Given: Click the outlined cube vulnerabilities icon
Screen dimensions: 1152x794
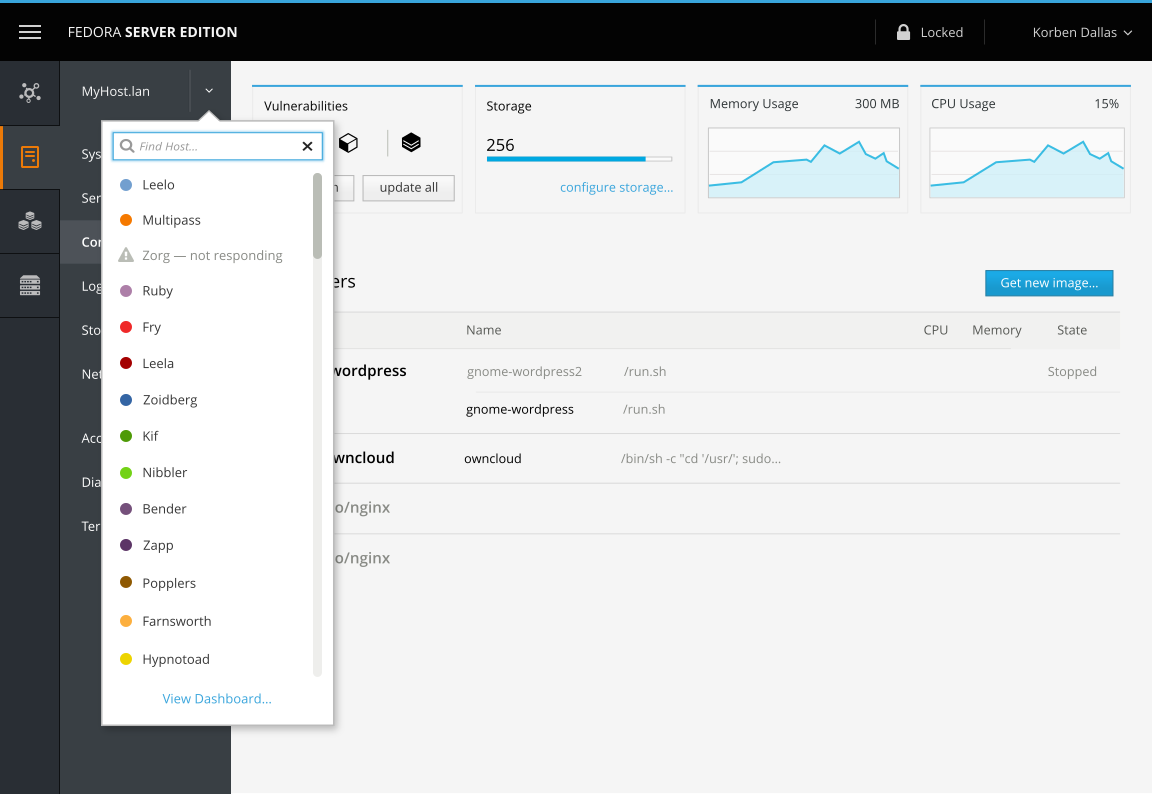Looking at the screenshot, I should pos(348,142).
